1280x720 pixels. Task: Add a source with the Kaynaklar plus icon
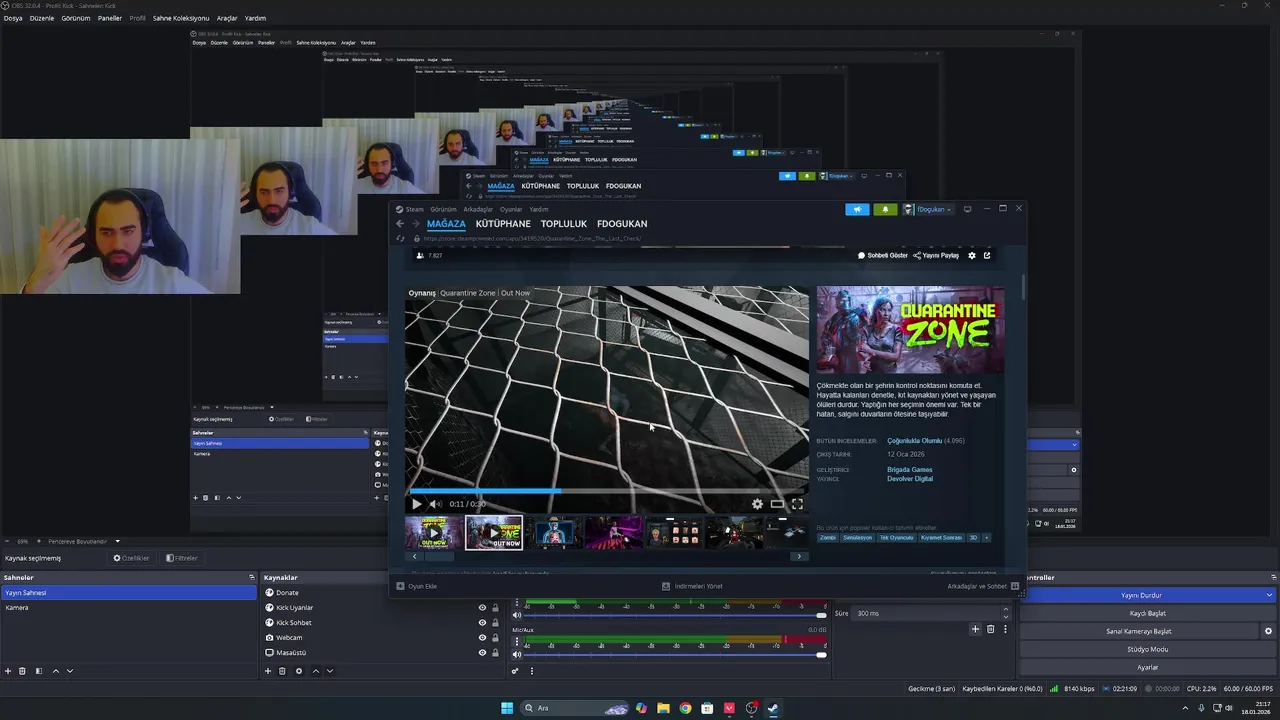click(x=268, y=671)
